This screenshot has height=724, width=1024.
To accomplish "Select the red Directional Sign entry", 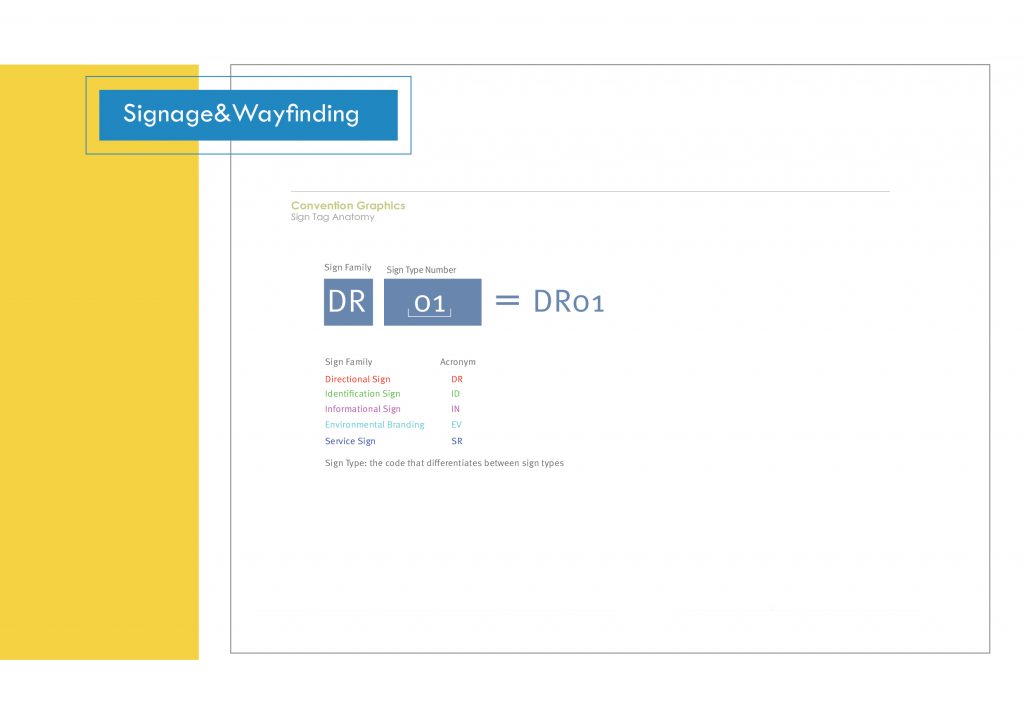I will 357,380.
